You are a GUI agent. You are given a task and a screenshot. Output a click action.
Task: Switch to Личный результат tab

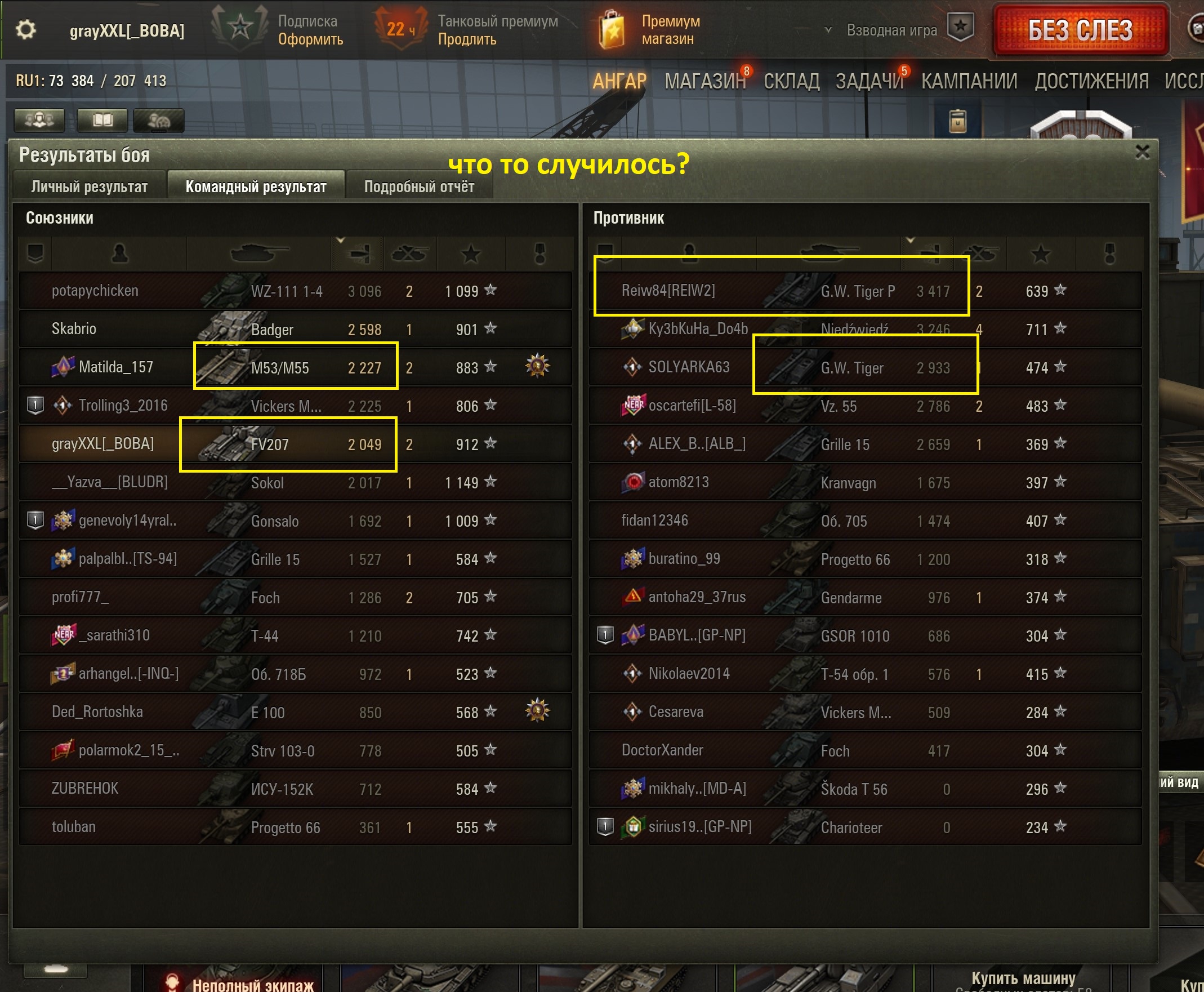coord(90,186)
